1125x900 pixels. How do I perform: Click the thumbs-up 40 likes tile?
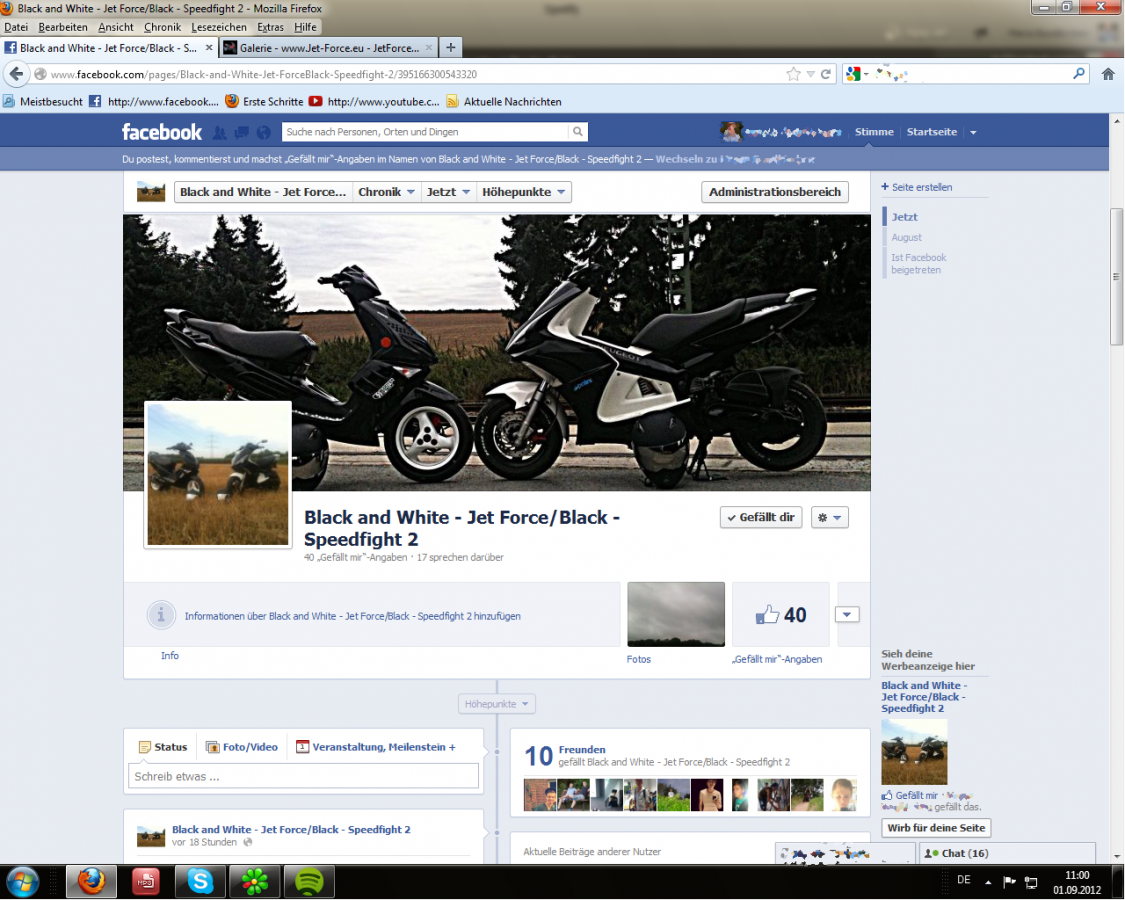781,615
